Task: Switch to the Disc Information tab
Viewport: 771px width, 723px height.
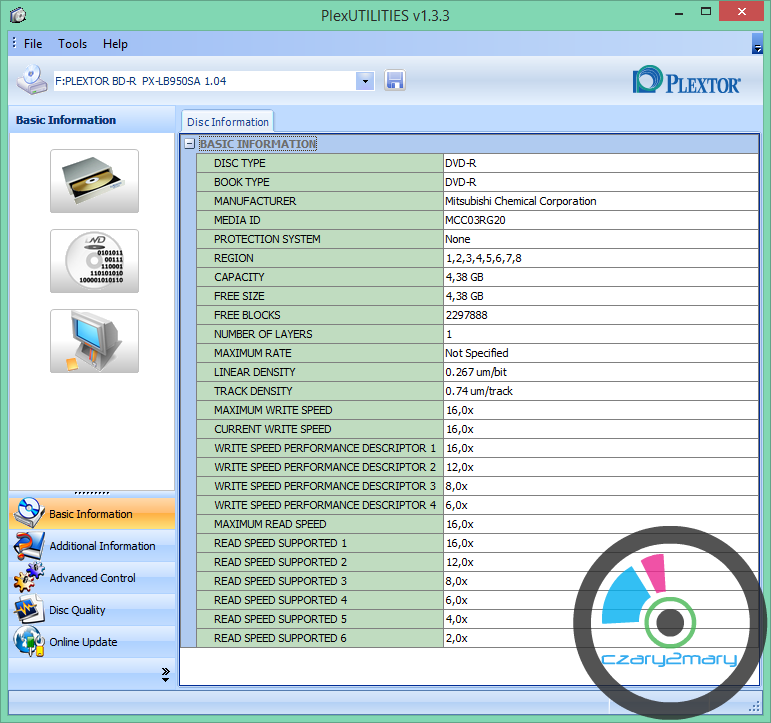Action: 227,122
